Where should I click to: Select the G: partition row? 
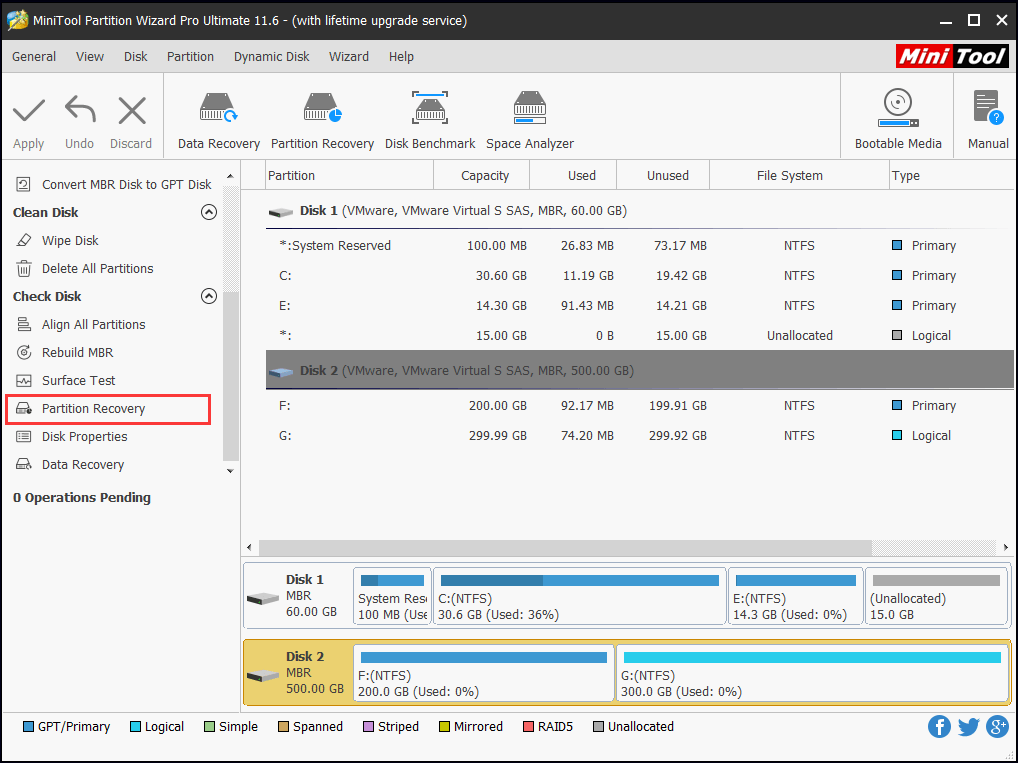(x=639, y=435)
